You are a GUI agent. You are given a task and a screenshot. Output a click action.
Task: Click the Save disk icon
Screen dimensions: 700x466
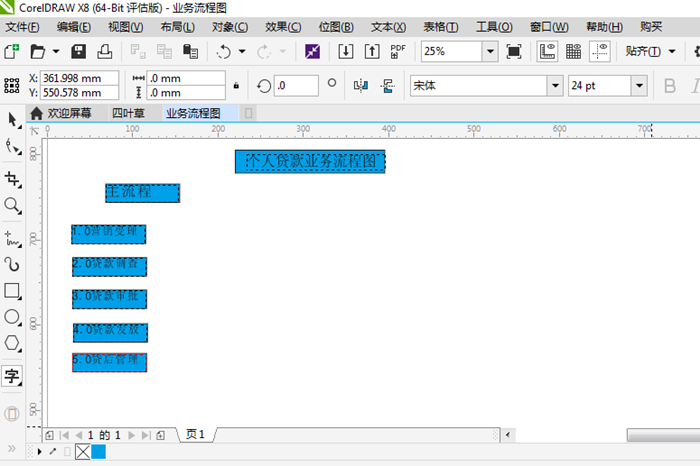pyautogui.click(x=78, y=51)
